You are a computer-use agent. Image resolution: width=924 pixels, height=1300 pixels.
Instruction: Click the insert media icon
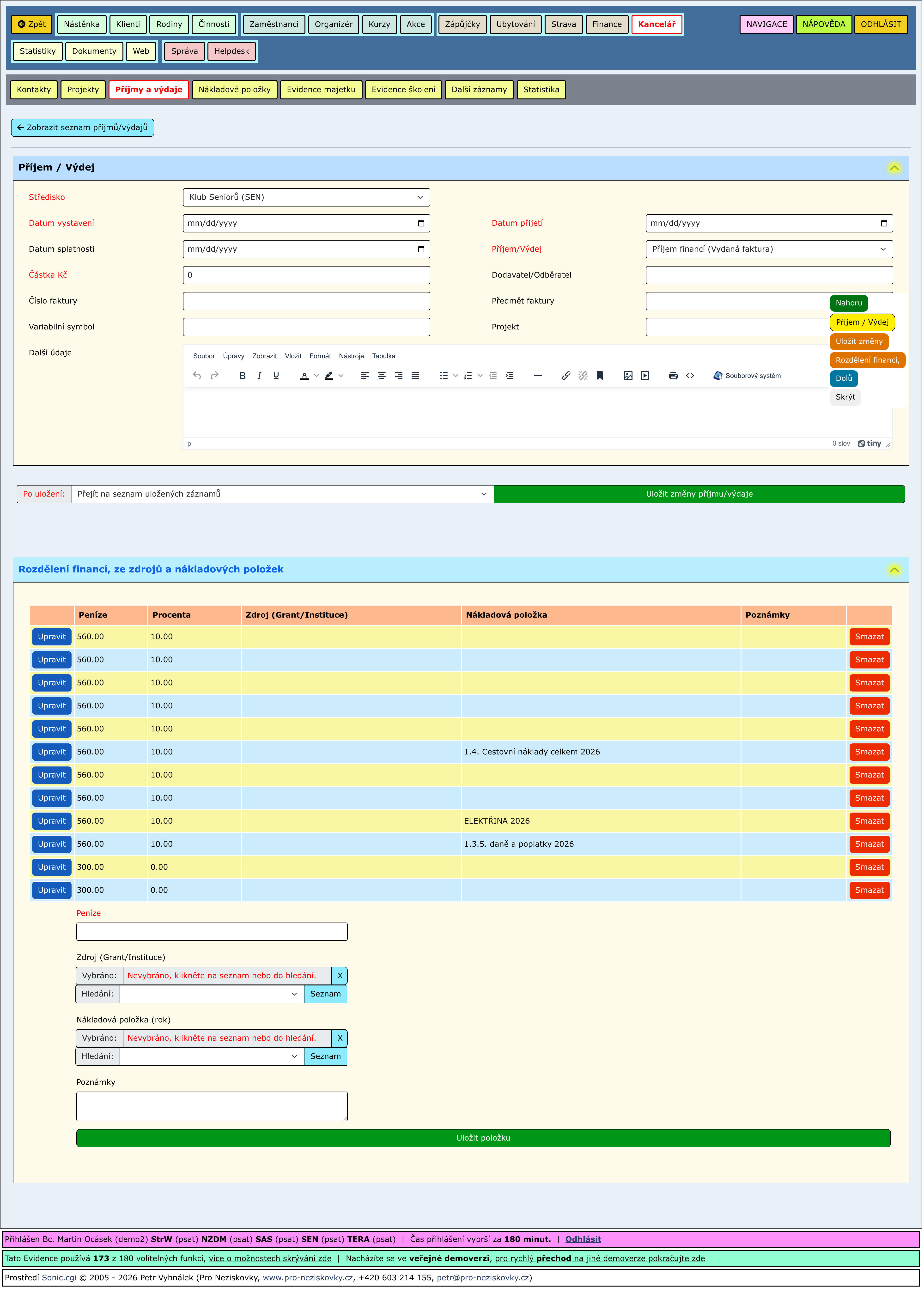tap(645, 376)
